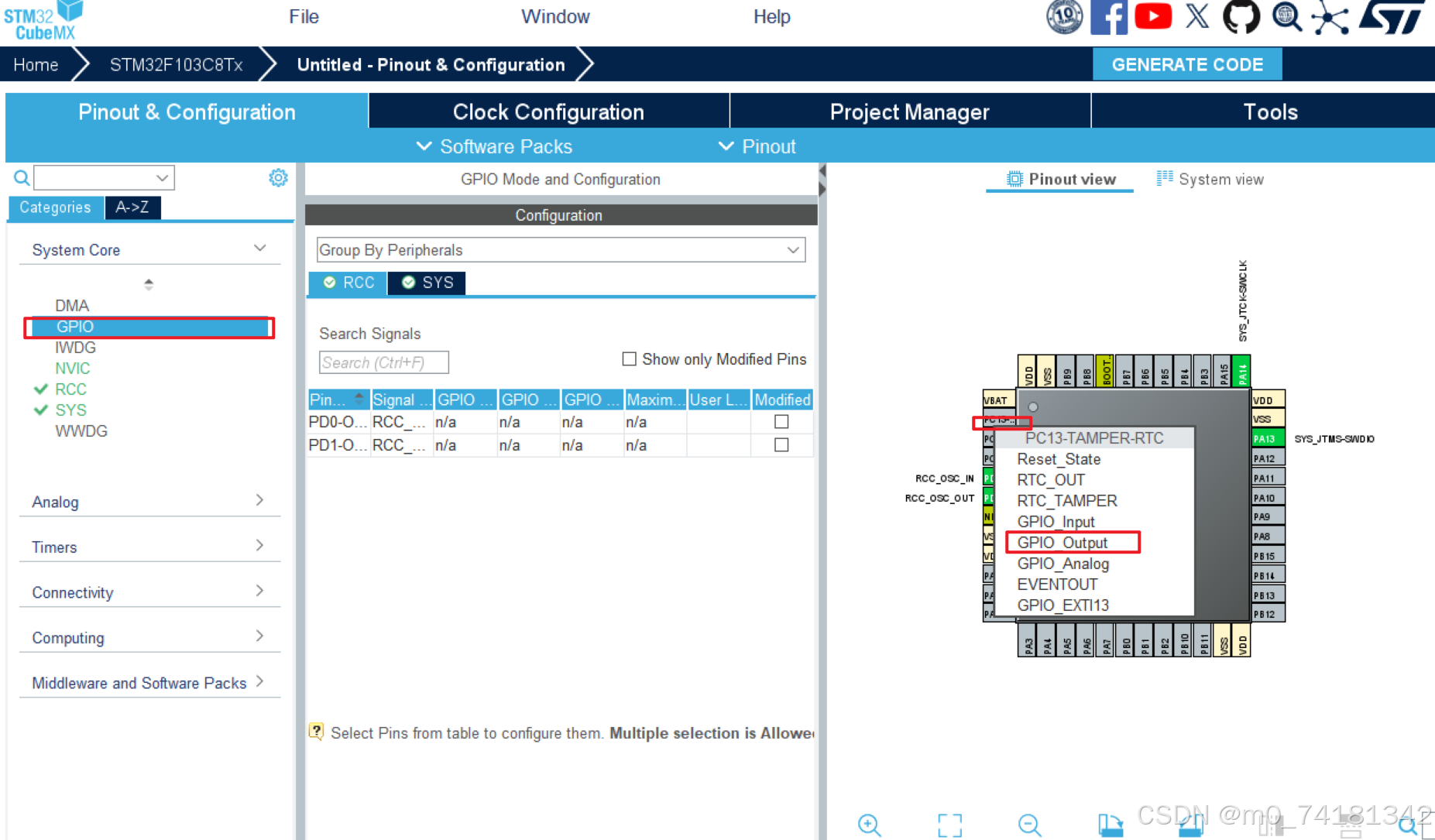The width and height of the screenshot is (1435, 840).
Task: Select GPIO in System Core list
Action: point(149,327)
